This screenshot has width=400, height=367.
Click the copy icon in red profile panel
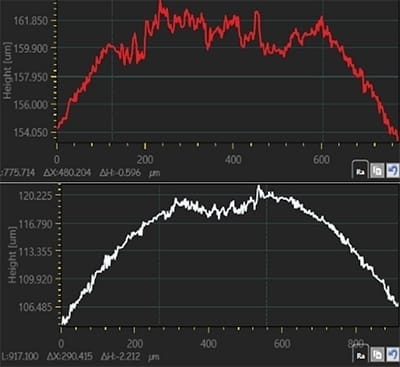click(377, 171)
